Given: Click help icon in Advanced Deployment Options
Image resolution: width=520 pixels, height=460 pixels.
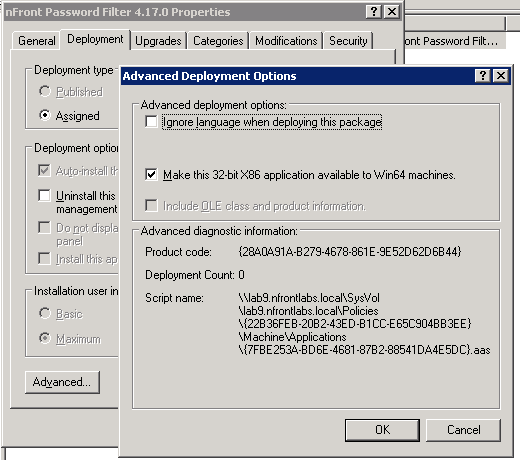Looking at the screenshot, I should (483, 76).
